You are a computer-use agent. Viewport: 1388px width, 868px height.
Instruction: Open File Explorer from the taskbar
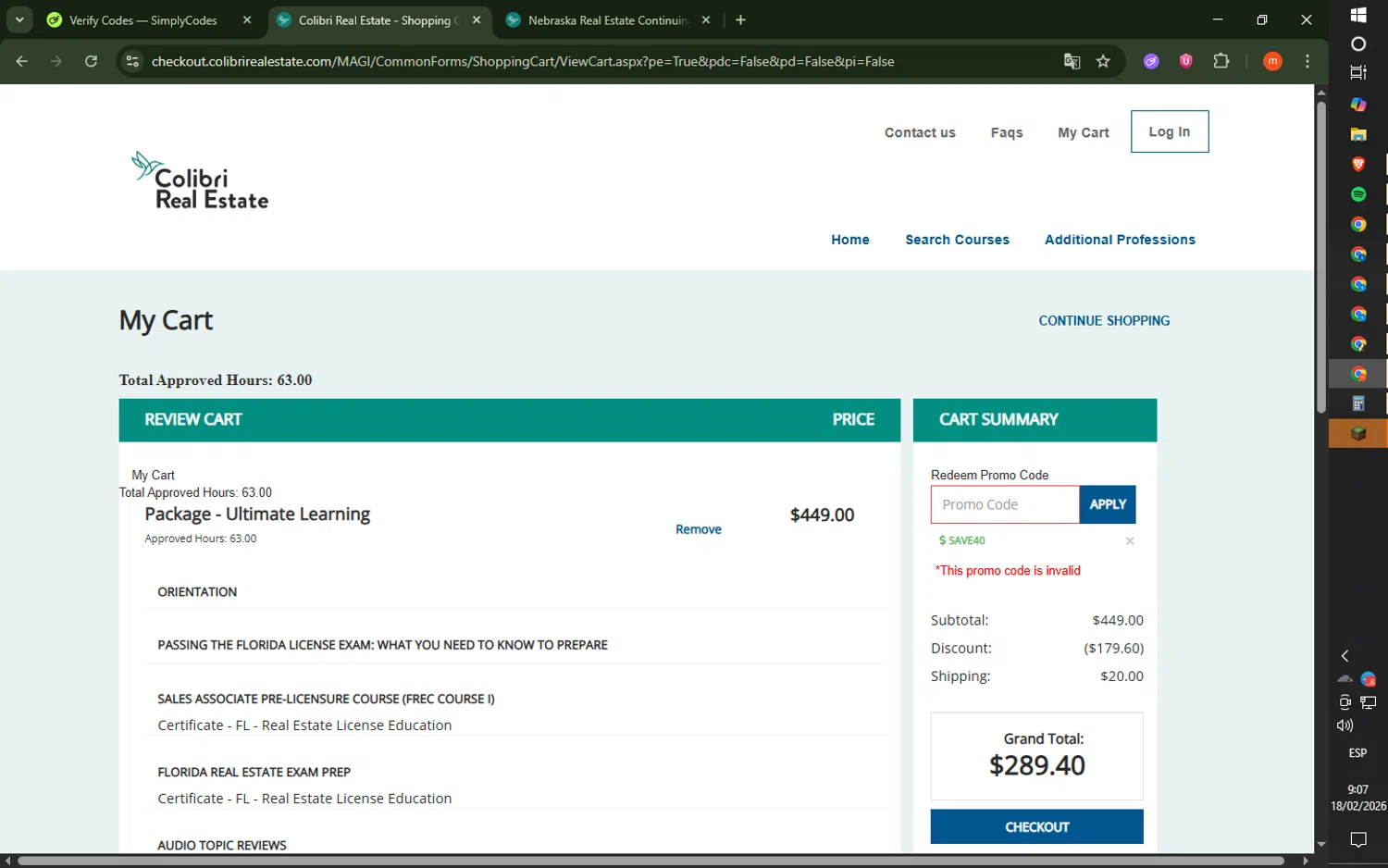1358,134
